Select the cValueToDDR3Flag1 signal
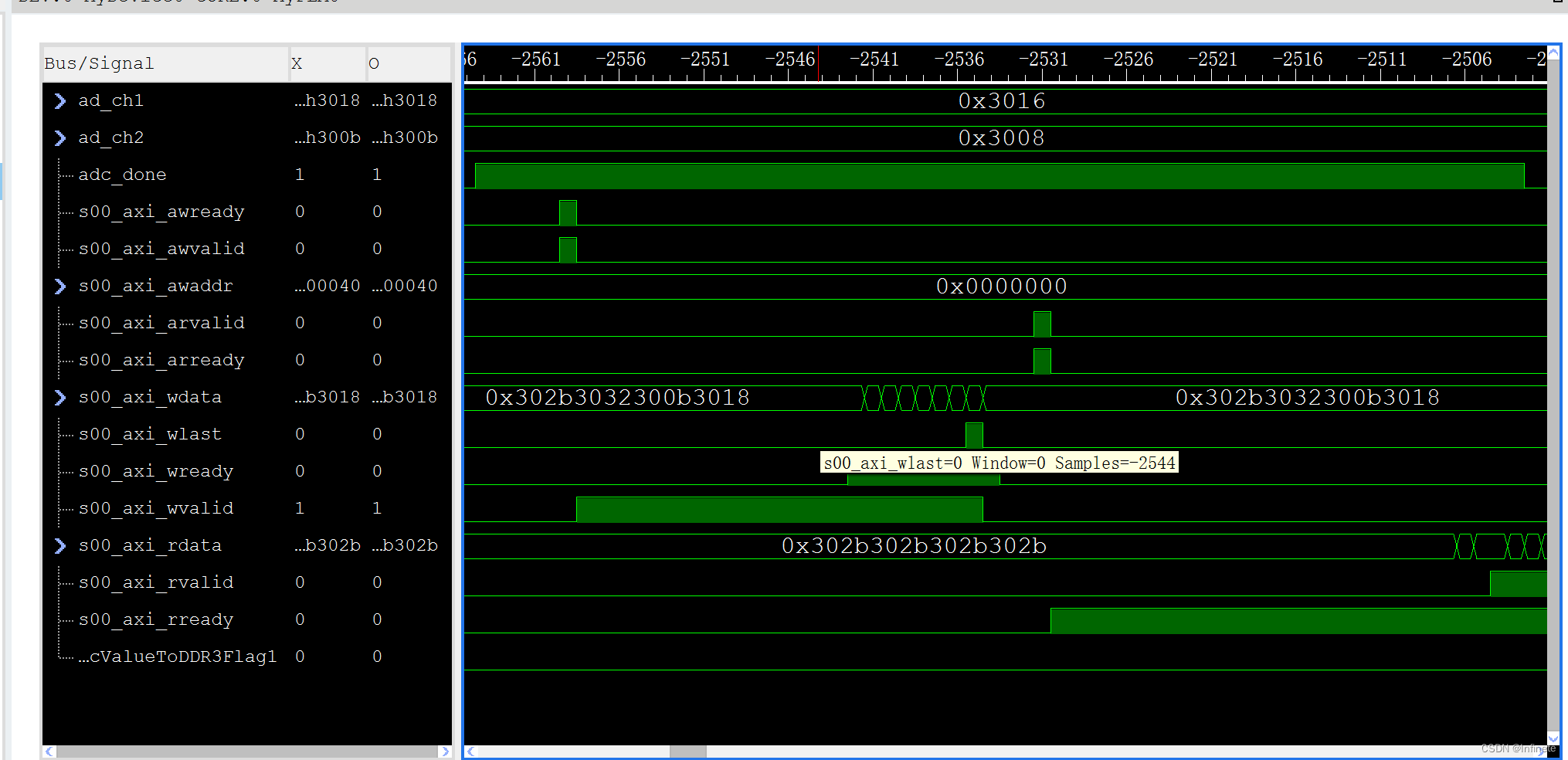This screenshot has width=1568, height=760. coord(178,657)
